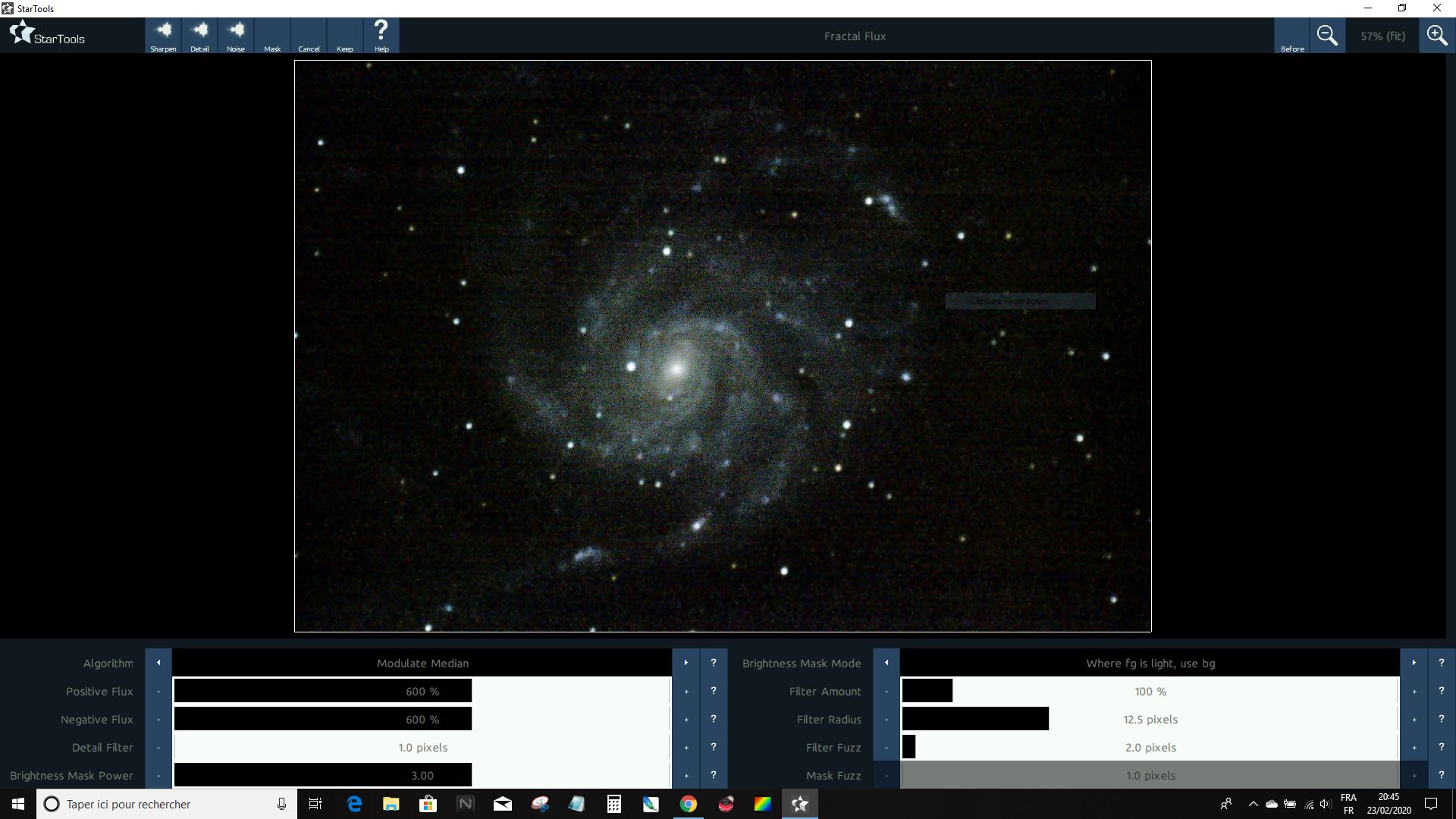Open the notification center
Screen dimensions: 1456x819
tap(1431, 804)
